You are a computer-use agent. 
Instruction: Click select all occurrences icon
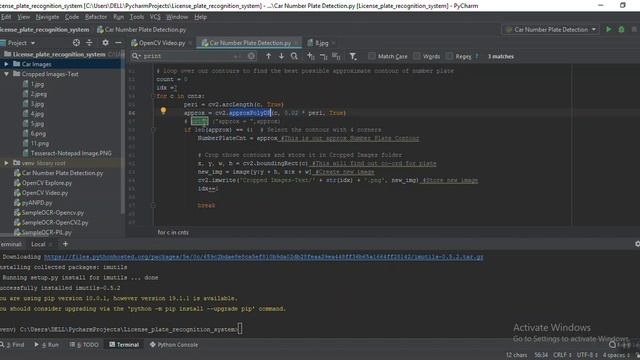[336, 56]
